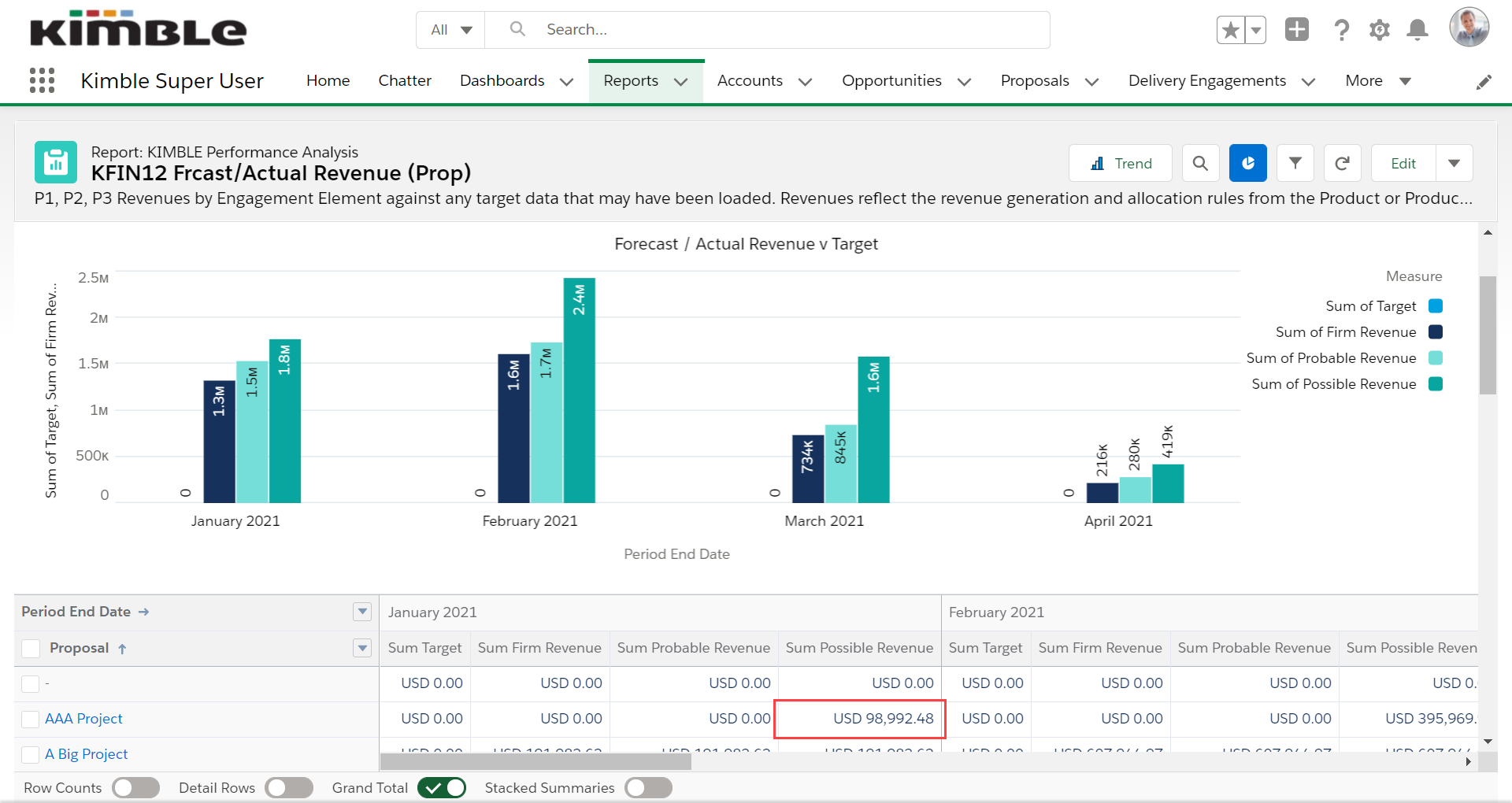The height and width of the screenshot is (803, 1512).
Task: Refresh the report
Action: (x=1342, y=163)
